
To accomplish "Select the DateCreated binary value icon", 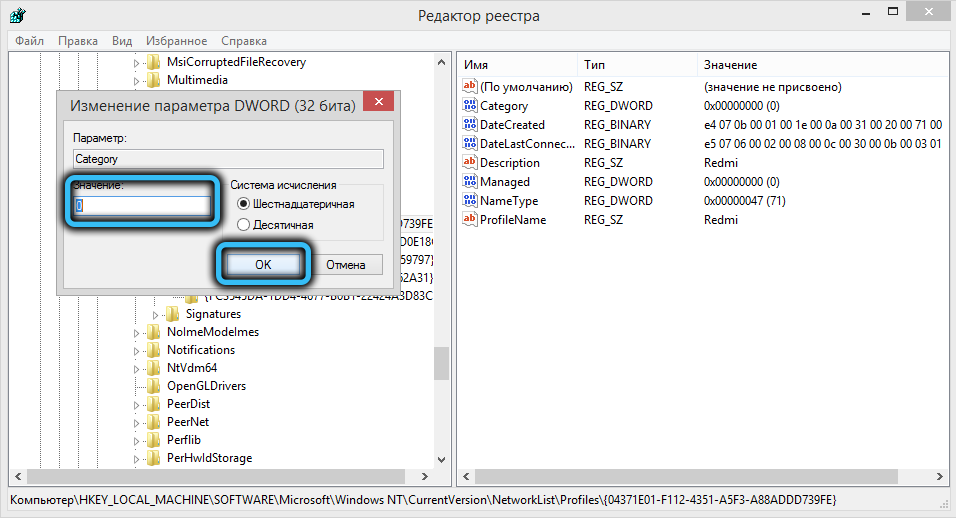I will click(470, 125).
